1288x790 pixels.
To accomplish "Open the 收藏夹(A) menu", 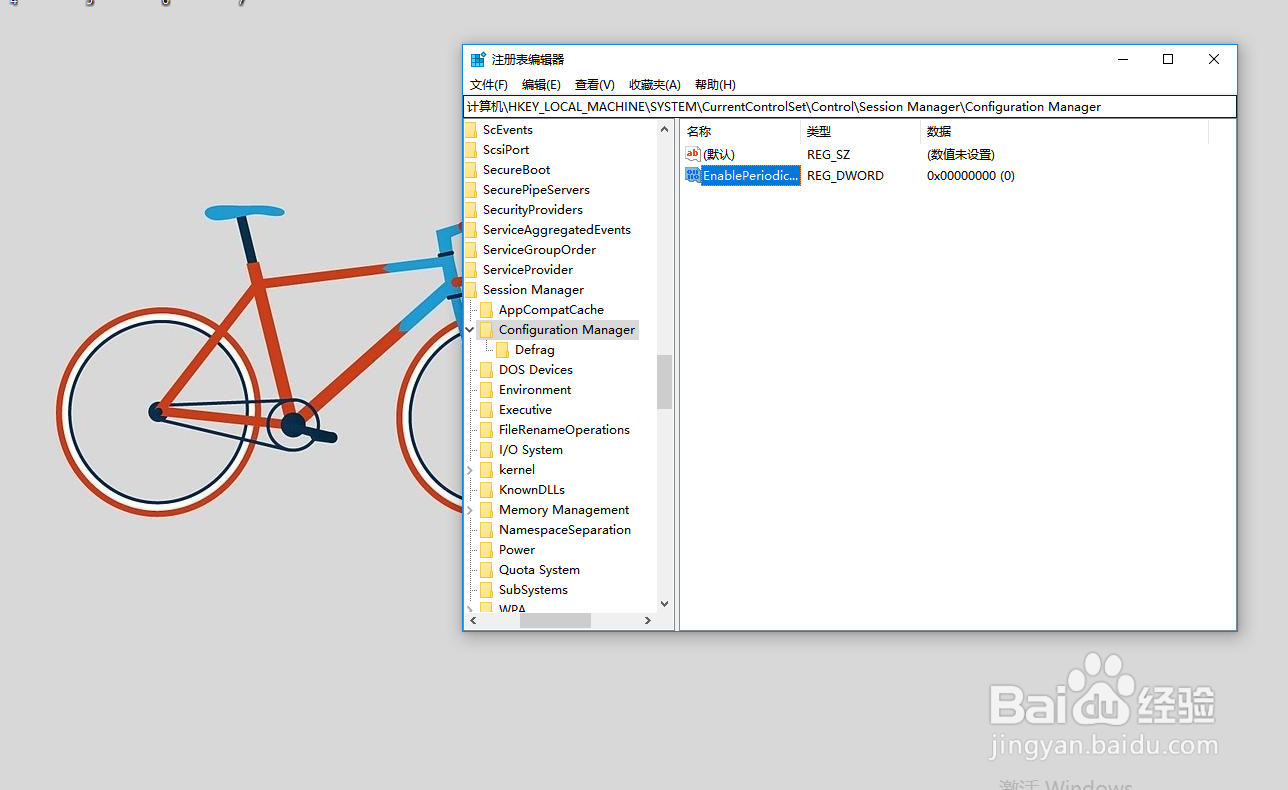I will click(x=655, y=85).
